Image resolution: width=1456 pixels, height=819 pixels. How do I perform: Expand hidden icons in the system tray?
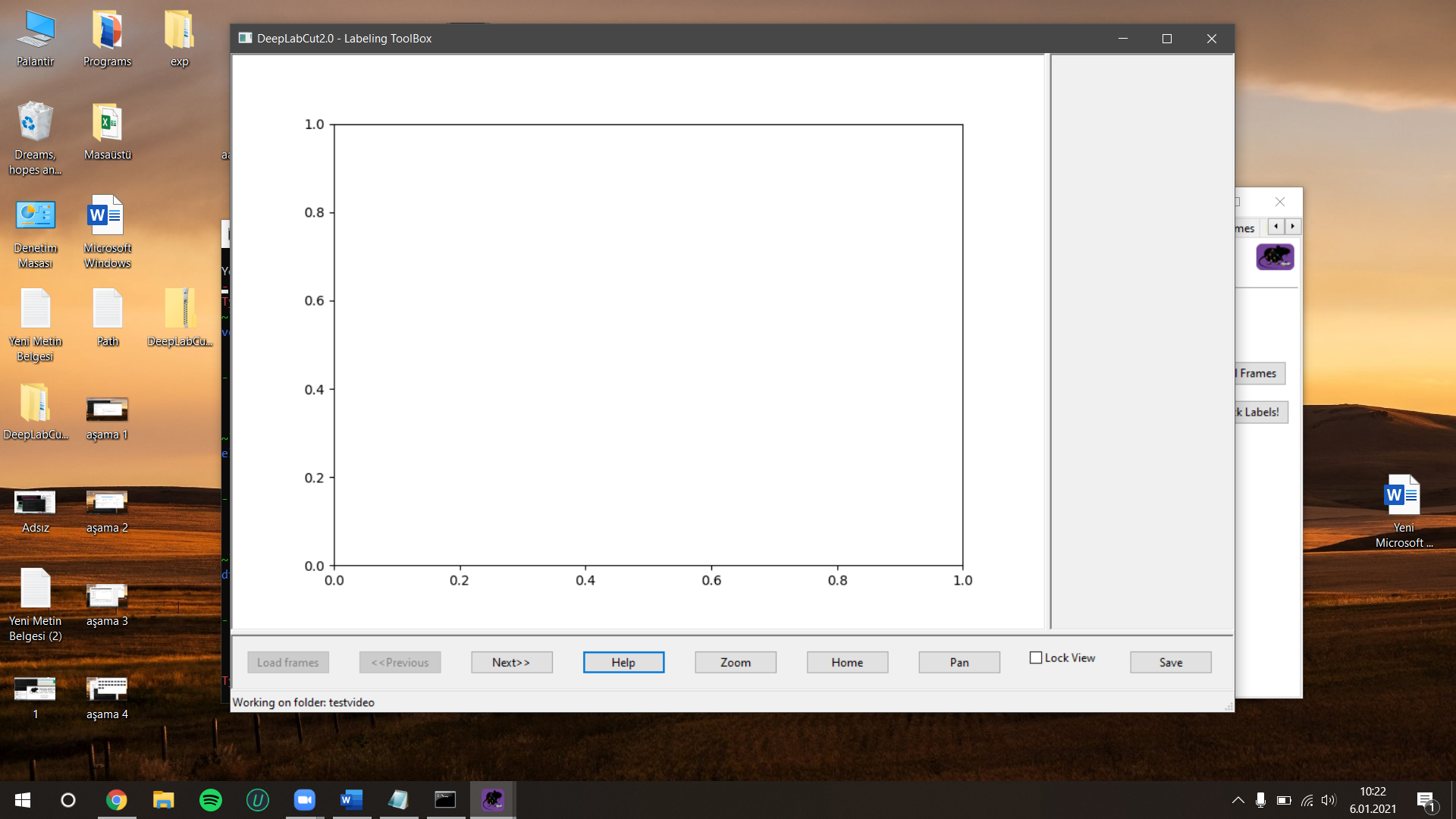point(1238,800)
